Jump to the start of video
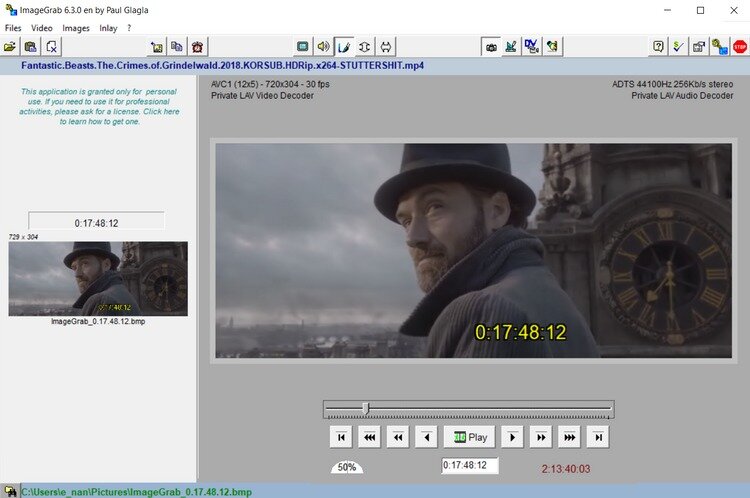Image resolution: width=750 pixels, height=498 pixels. pyautogui.click(x=341, y=437)
